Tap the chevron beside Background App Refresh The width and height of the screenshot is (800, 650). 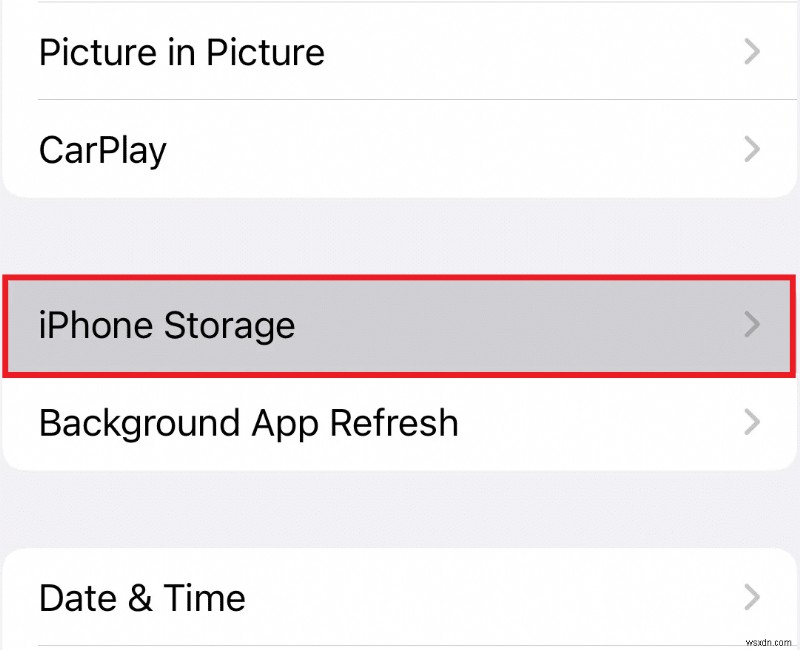pos(751,423)
